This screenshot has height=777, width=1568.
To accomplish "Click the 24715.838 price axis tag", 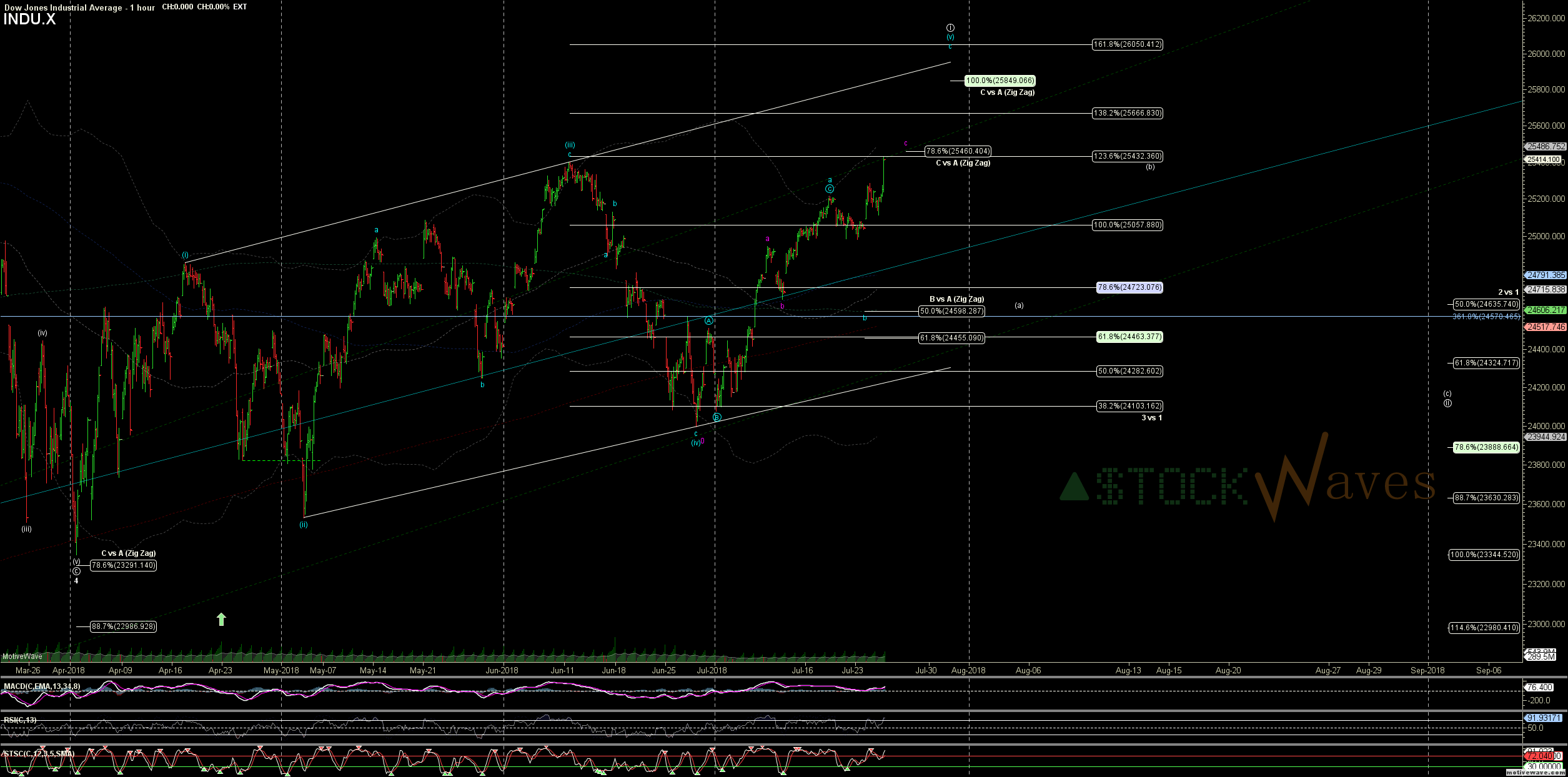I will click(1546, 289).
